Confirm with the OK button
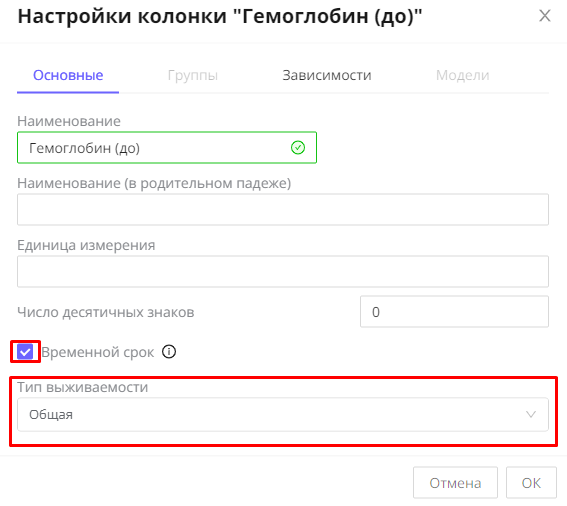Image resolution: width=567 pixels, height=506 pixels. [531, 483]
